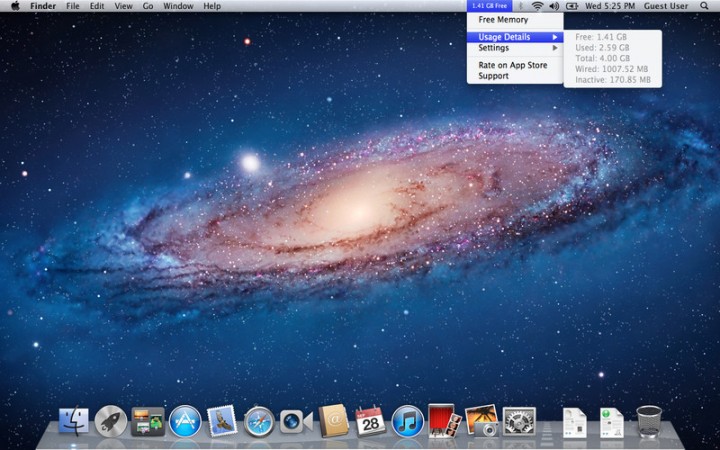Open Finder from the dock
Image resolution: width=720 pixels, height=450 pixels.
click(74, 422)
